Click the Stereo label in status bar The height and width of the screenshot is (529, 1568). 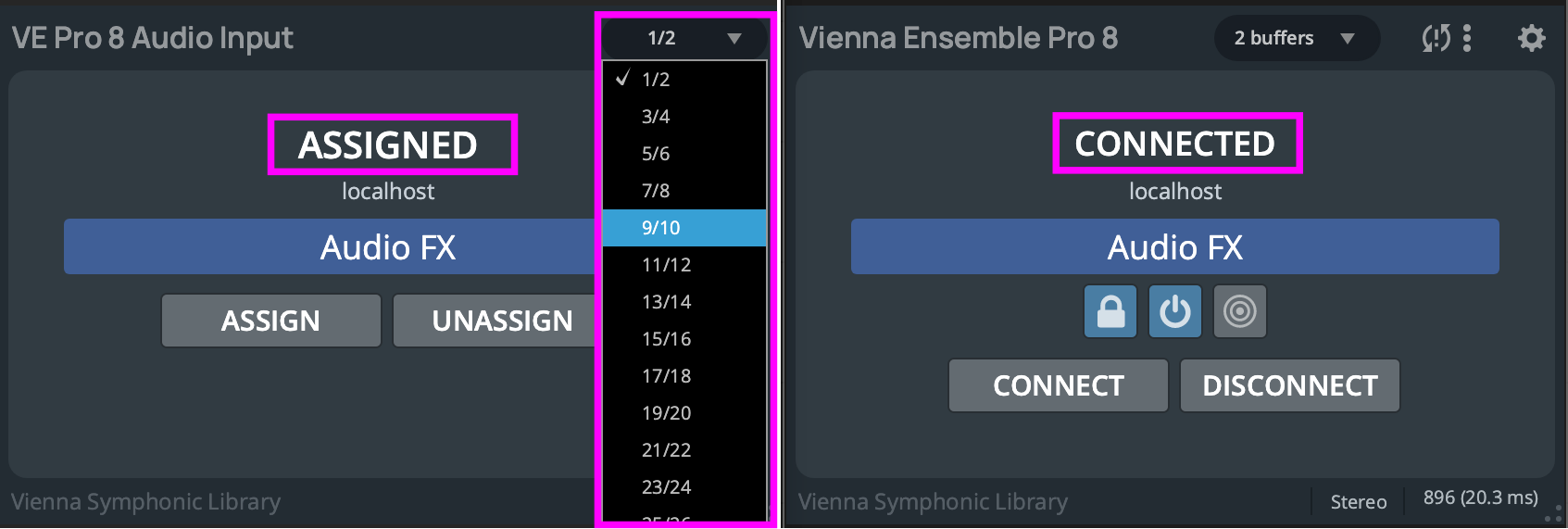tap(1358, 502)
